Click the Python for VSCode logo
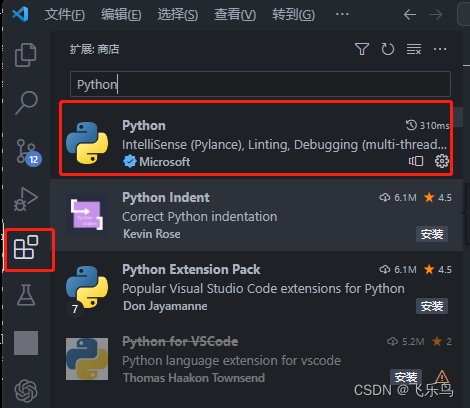The image size is (470, 408). click(x=87, y=359)
